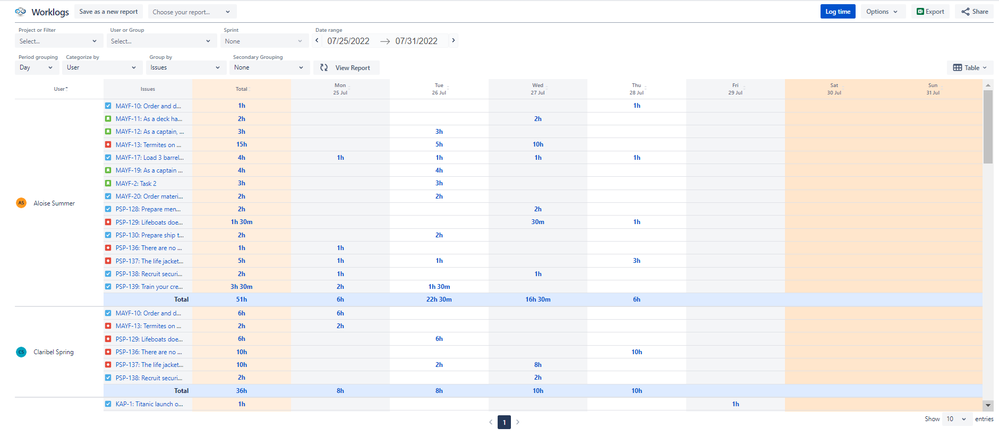999x437 pixels.
Task: Click the Log time button
Action: (838, 11)
